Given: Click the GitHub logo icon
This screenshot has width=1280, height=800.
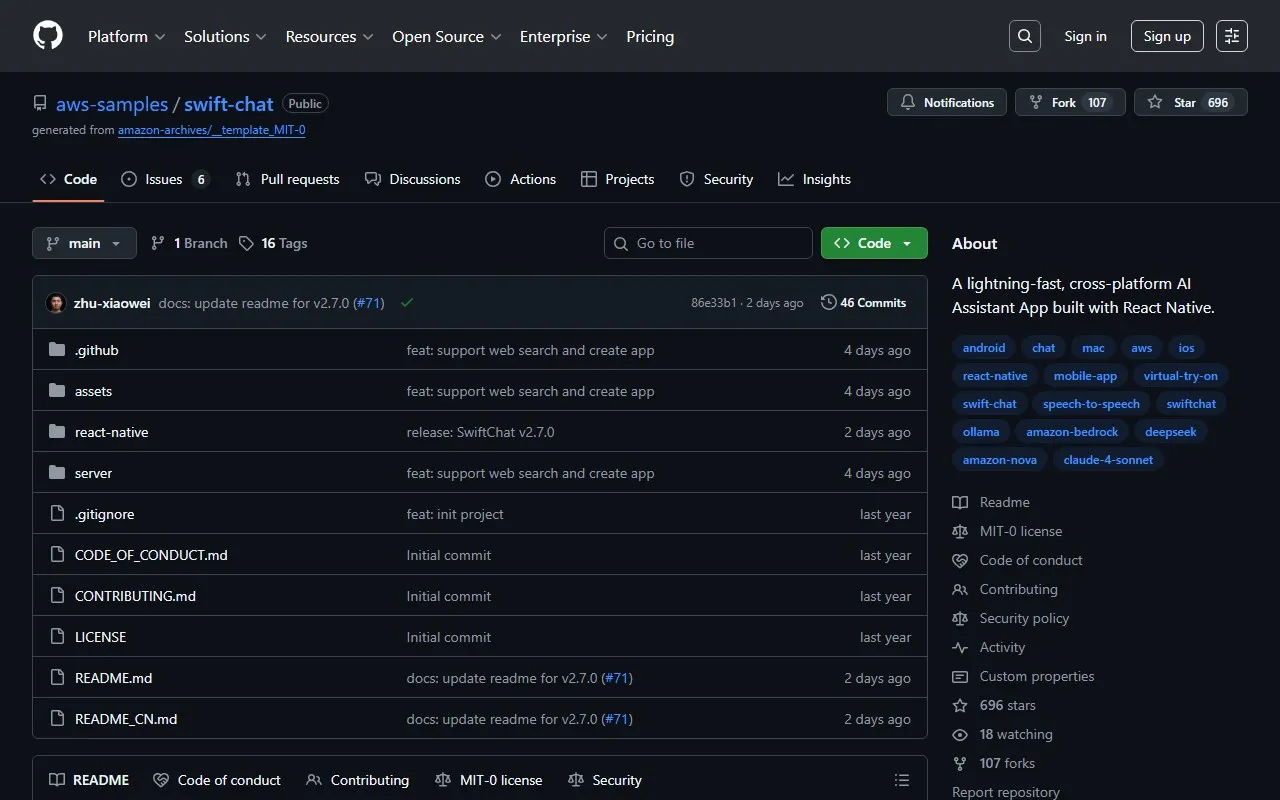Looking at the screenshot, I should click(48, 36).
